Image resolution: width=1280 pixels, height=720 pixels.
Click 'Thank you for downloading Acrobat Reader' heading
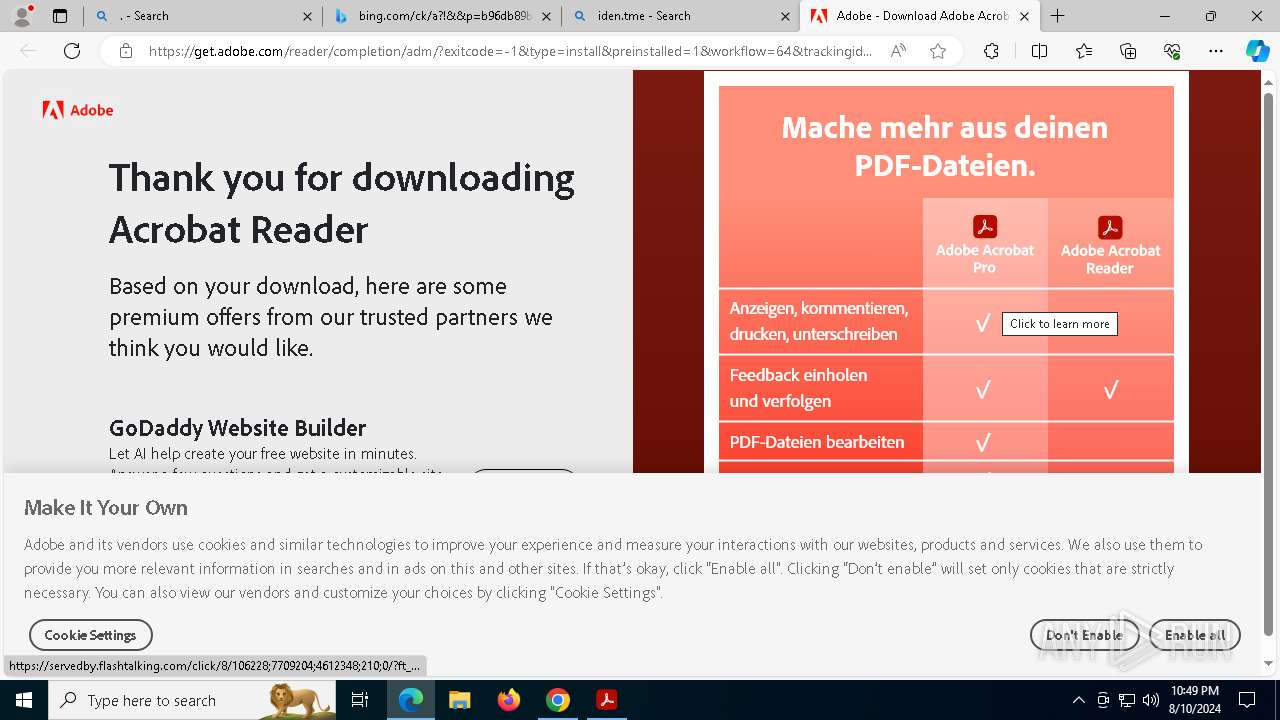click(342, 203)
